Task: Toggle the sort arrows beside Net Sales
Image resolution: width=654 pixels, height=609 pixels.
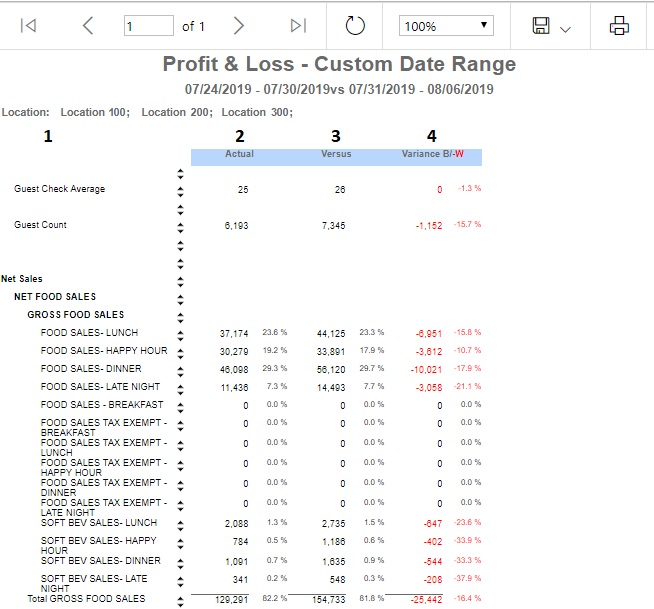Action: 180,282
